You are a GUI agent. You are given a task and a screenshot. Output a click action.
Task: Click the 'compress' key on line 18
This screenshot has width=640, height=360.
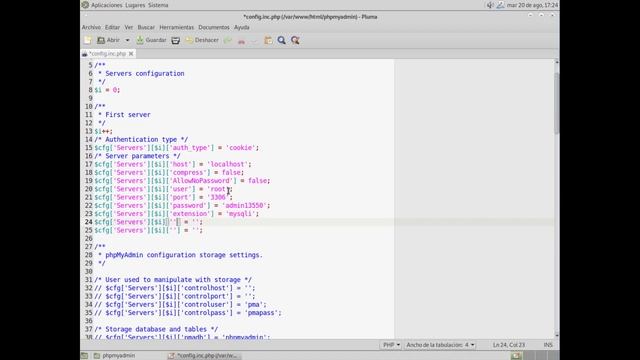[188, 172]
